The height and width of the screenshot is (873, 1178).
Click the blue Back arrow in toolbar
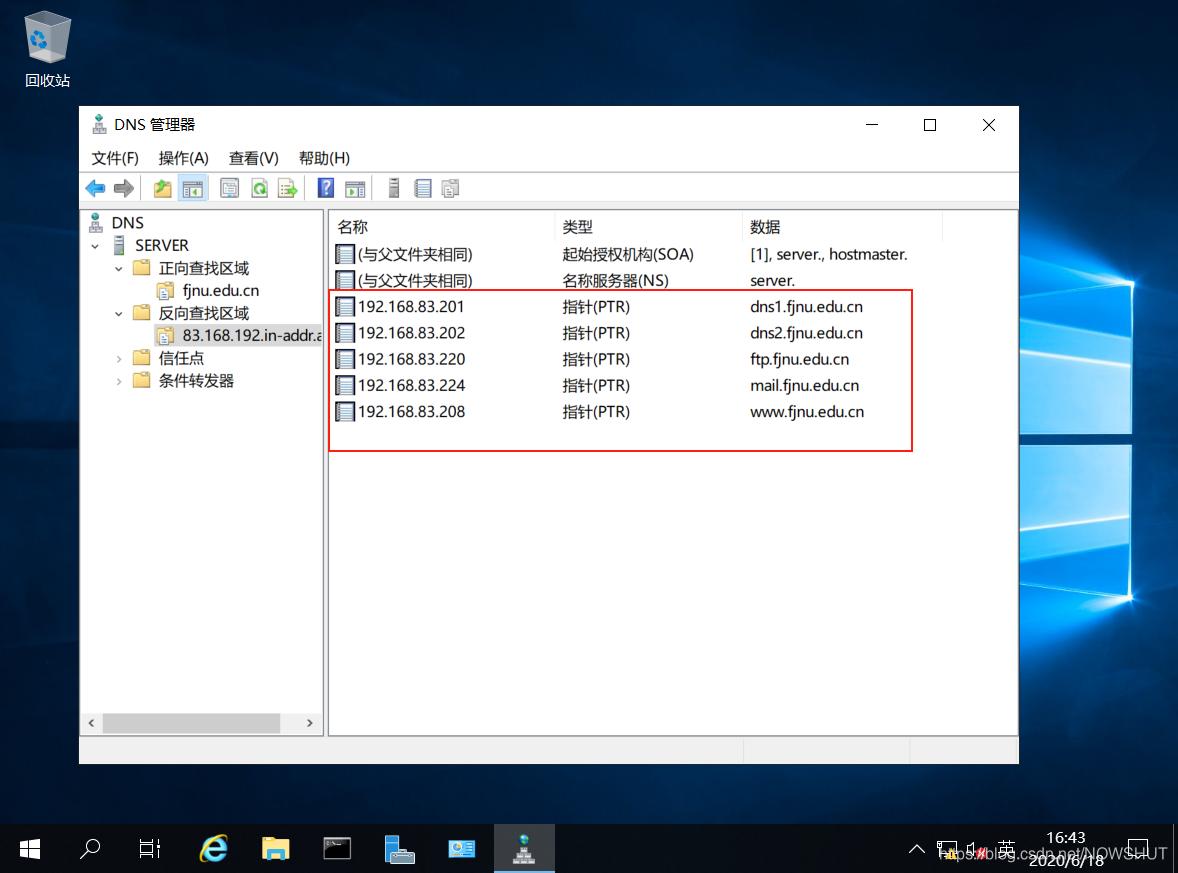tap(95, 188)
